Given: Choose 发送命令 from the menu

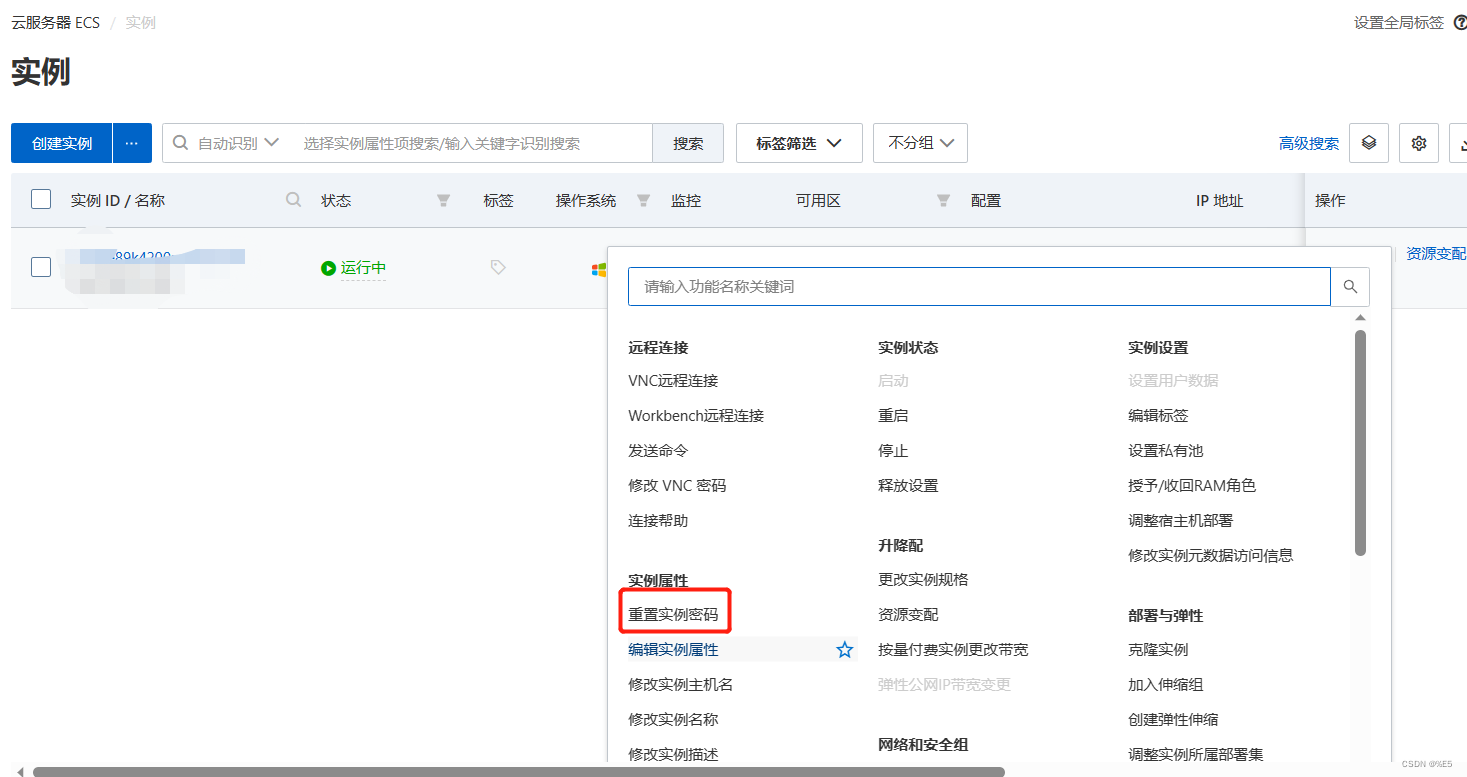Looking at the screenshot, I should pos(658,451).
